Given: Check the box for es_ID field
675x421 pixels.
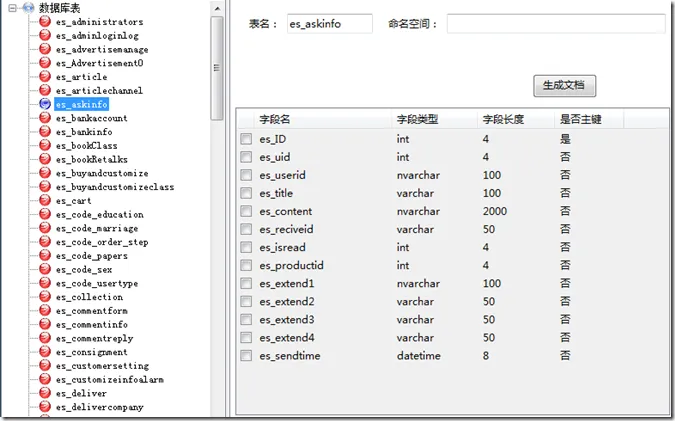Looking at the screenshot, I should click(246, 139).
